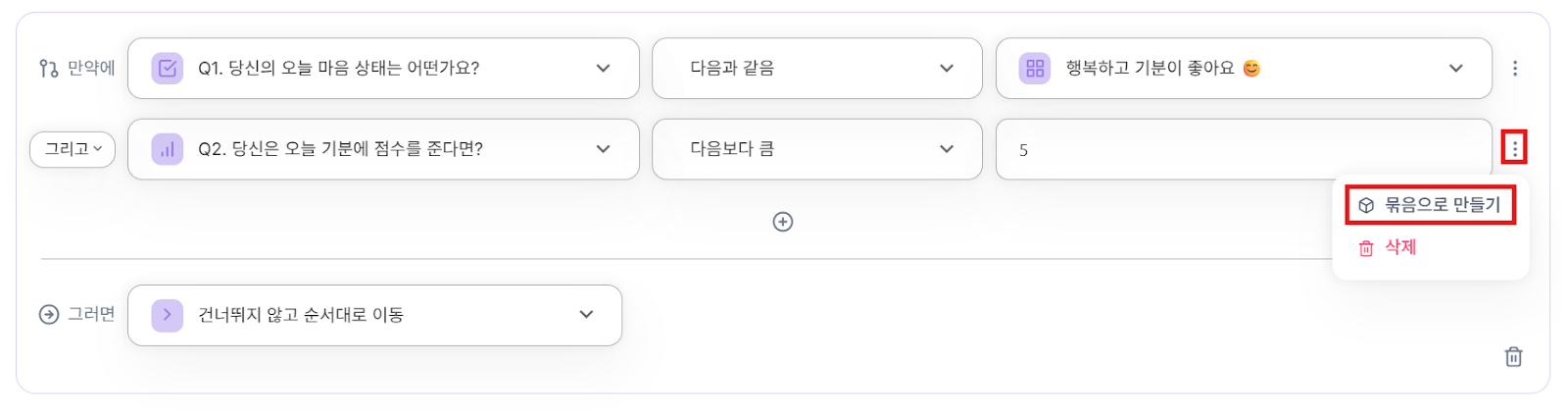Expand the Q2 question selector chevron
This screenshot has height=415, width=1568.
click(x=603, y=149)
